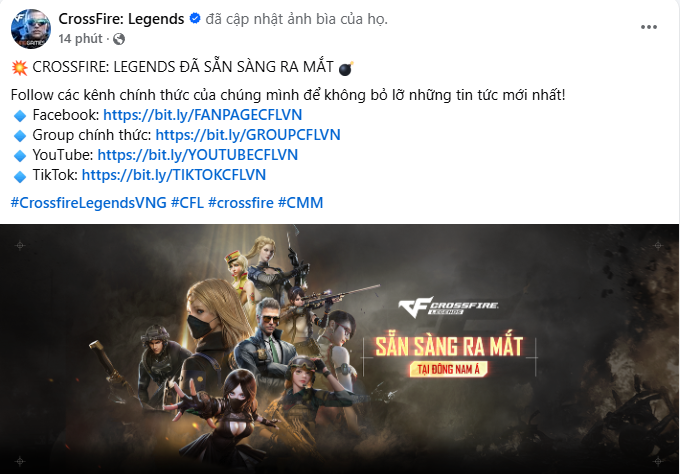Click the CrossFire Legends logo in banner
This screenshot has height=474, width=680.
pyautogui.click(x=448, y=307)
